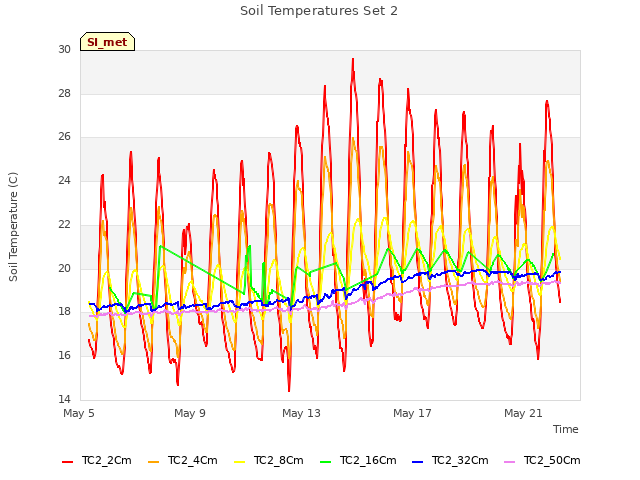Click the 14 y-axis tick label
Viewport: 640px width, 480px height.
click(x=64, y=399)
